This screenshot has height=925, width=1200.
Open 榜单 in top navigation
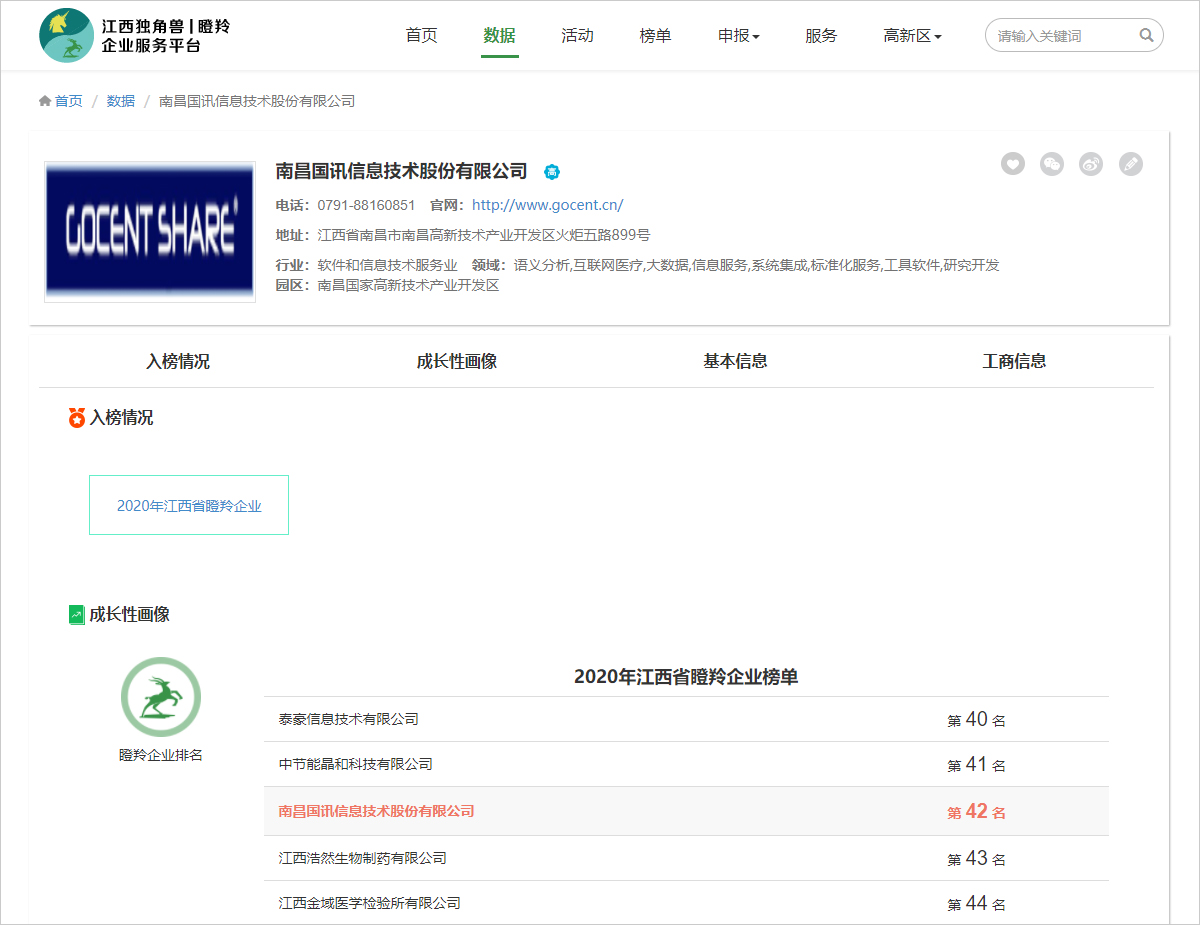(655, 36)
